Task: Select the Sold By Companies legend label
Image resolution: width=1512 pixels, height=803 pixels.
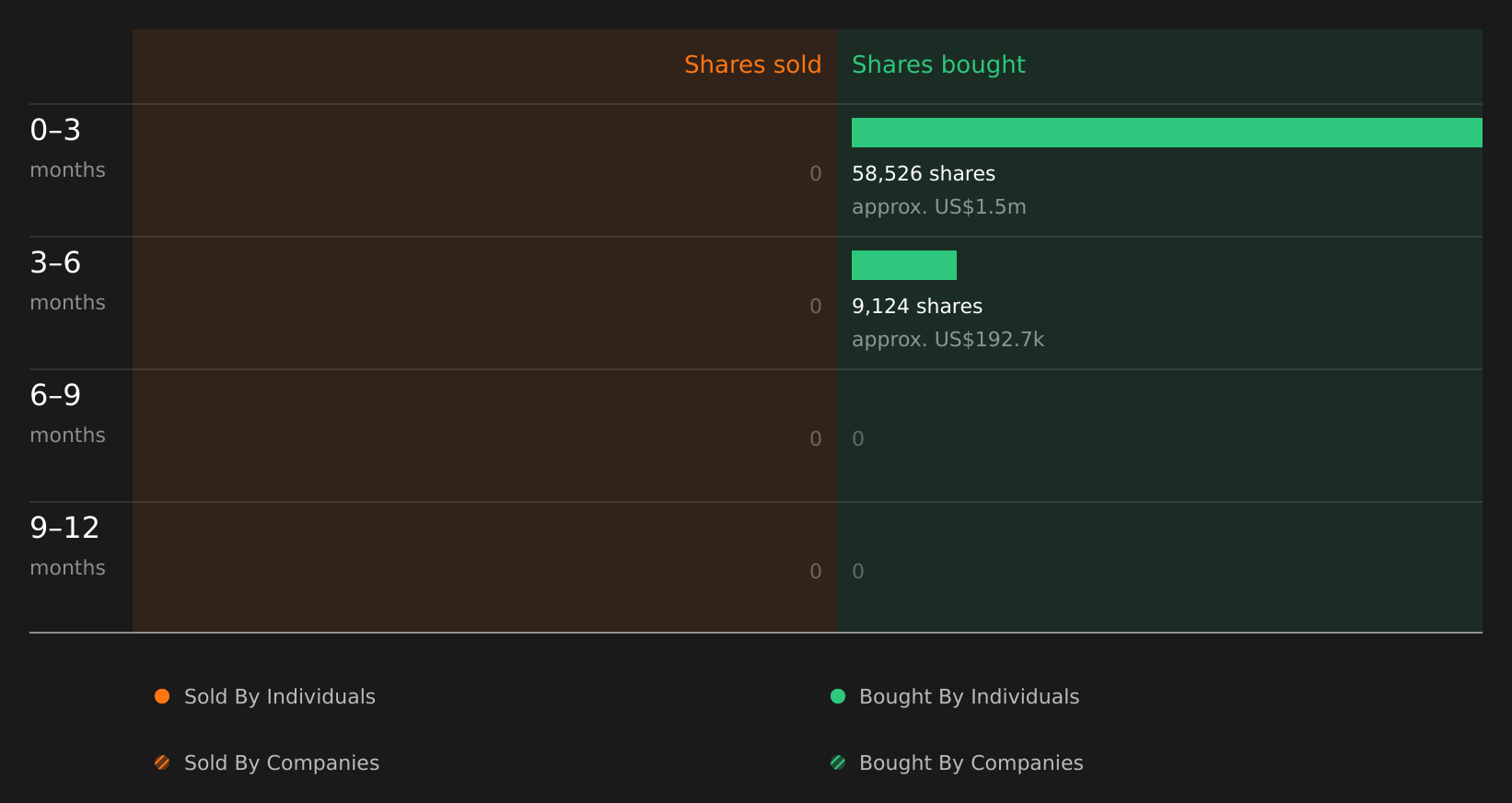Action: [282, 763]
